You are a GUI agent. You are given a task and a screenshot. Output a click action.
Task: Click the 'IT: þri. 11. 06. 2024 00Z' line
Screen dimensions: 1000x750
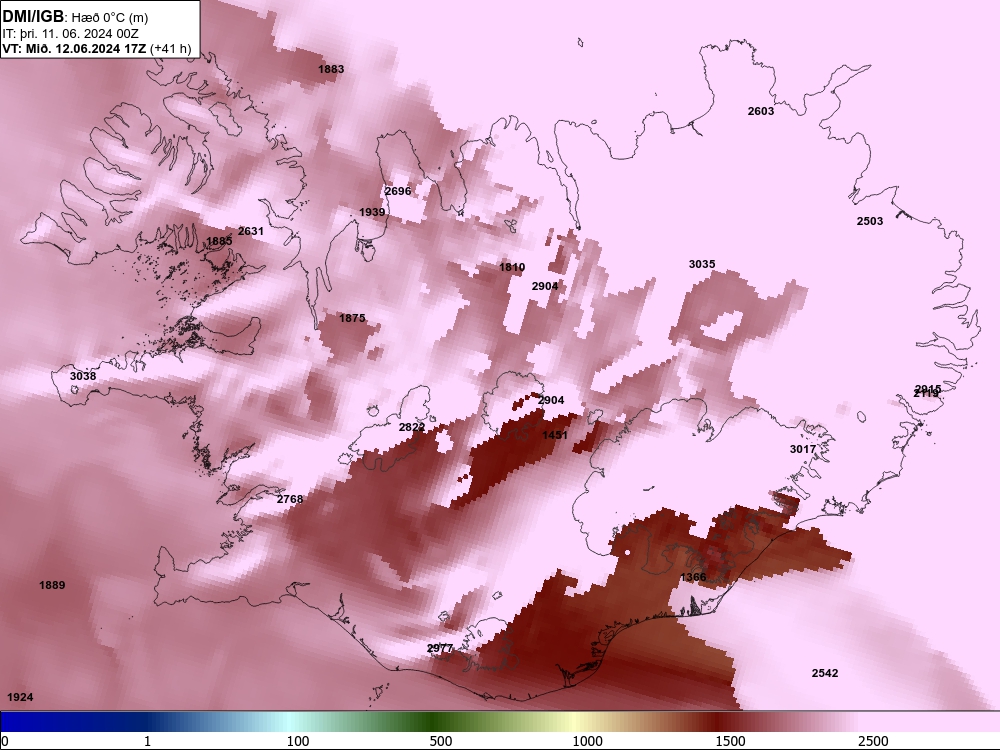coord(70,34)
